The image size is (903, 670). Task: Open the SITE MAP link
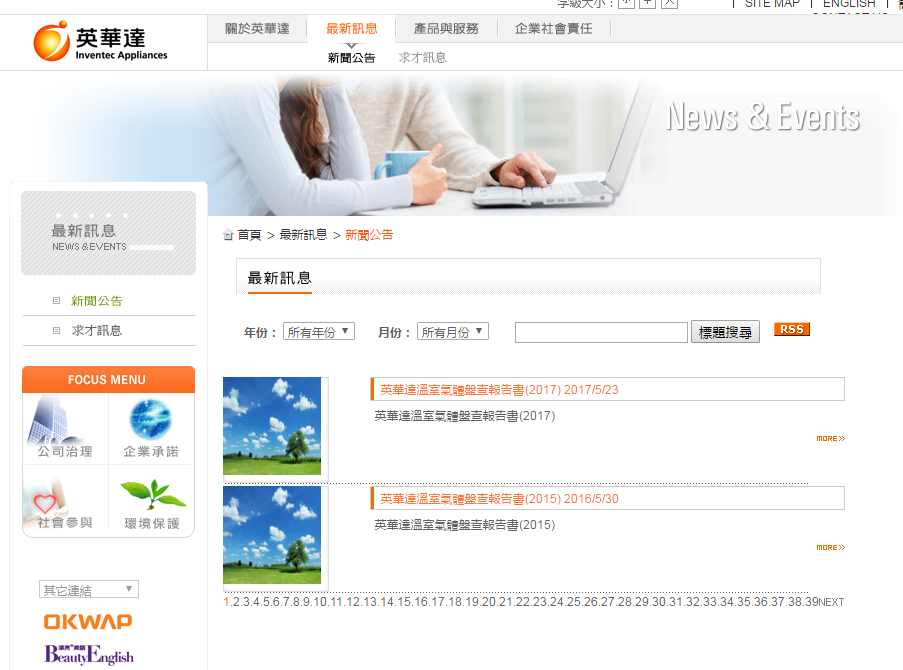click(772, 3)
